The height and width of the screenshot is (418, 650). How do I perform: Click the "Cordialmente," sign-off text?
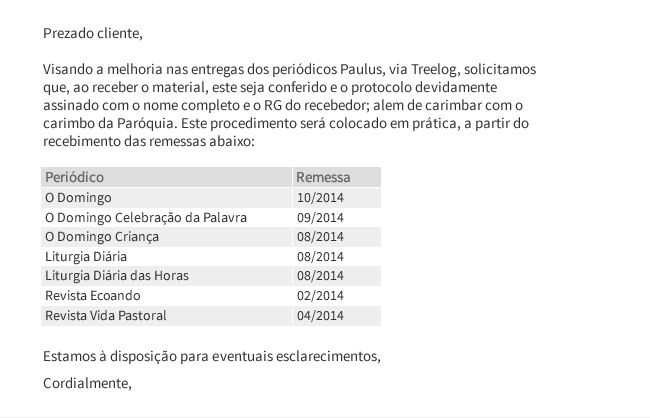88,382
